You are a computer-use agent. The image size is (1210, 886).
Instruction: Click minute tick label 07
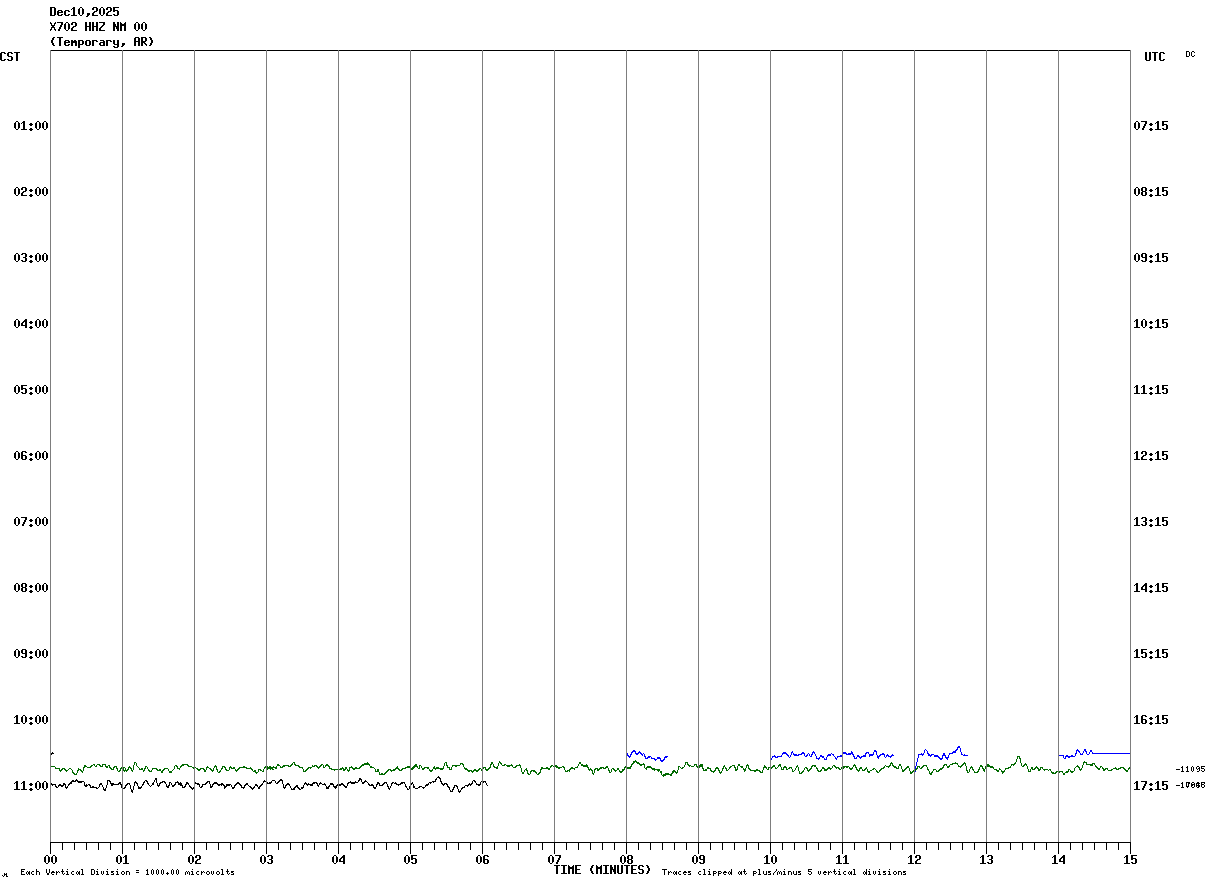click(554, 859)
